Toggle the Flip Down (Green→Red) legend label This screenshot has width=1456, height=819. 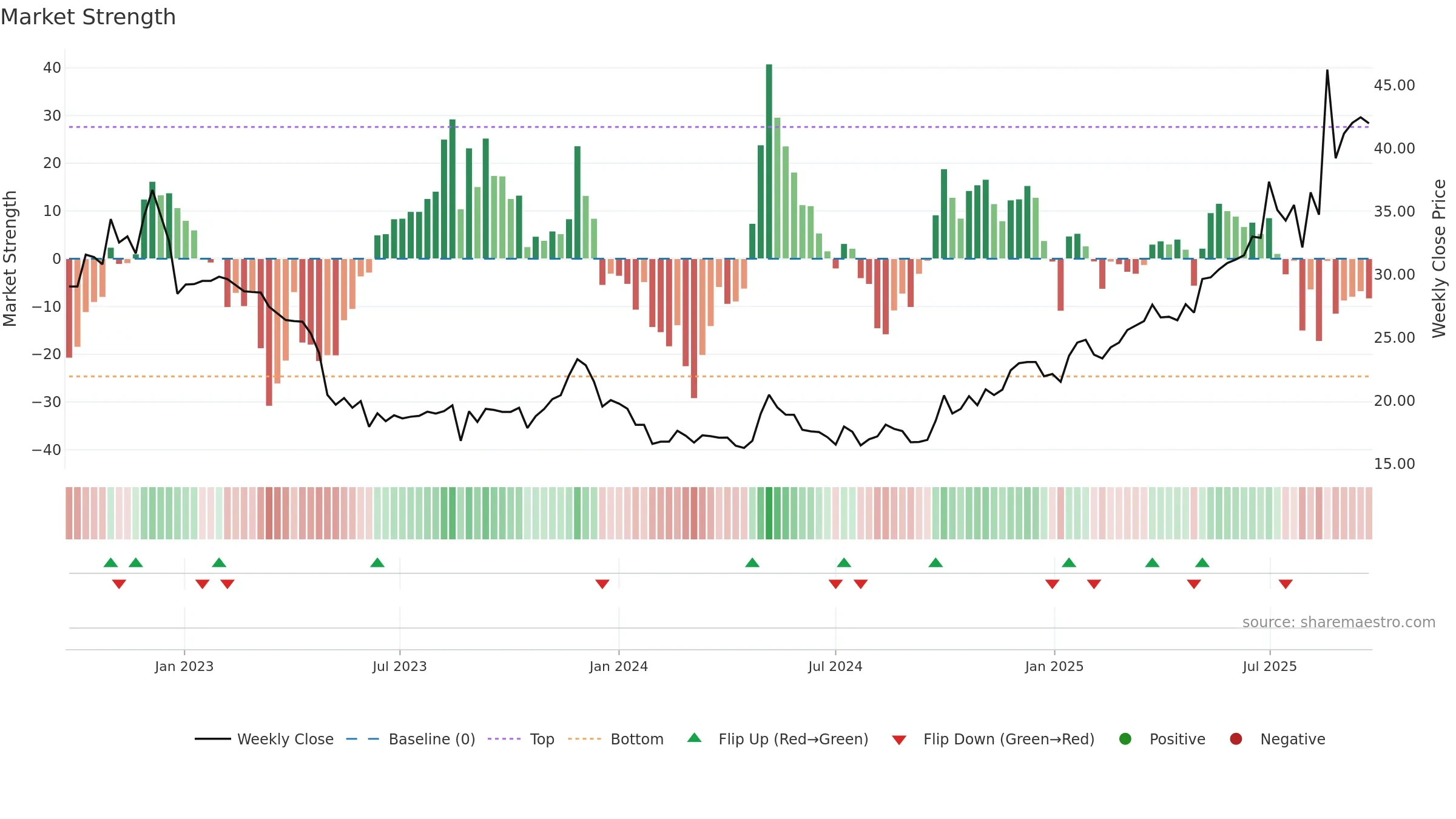[x=1009, y=739]
